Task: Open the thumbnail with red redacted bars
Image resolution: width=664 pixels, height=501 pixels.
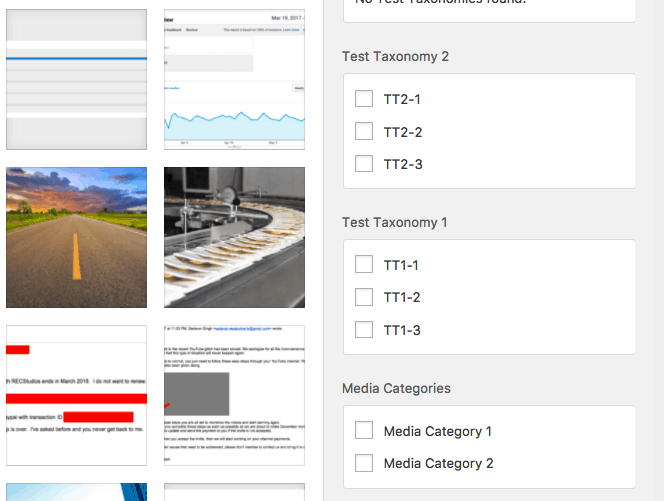Action: pos(77,395)
